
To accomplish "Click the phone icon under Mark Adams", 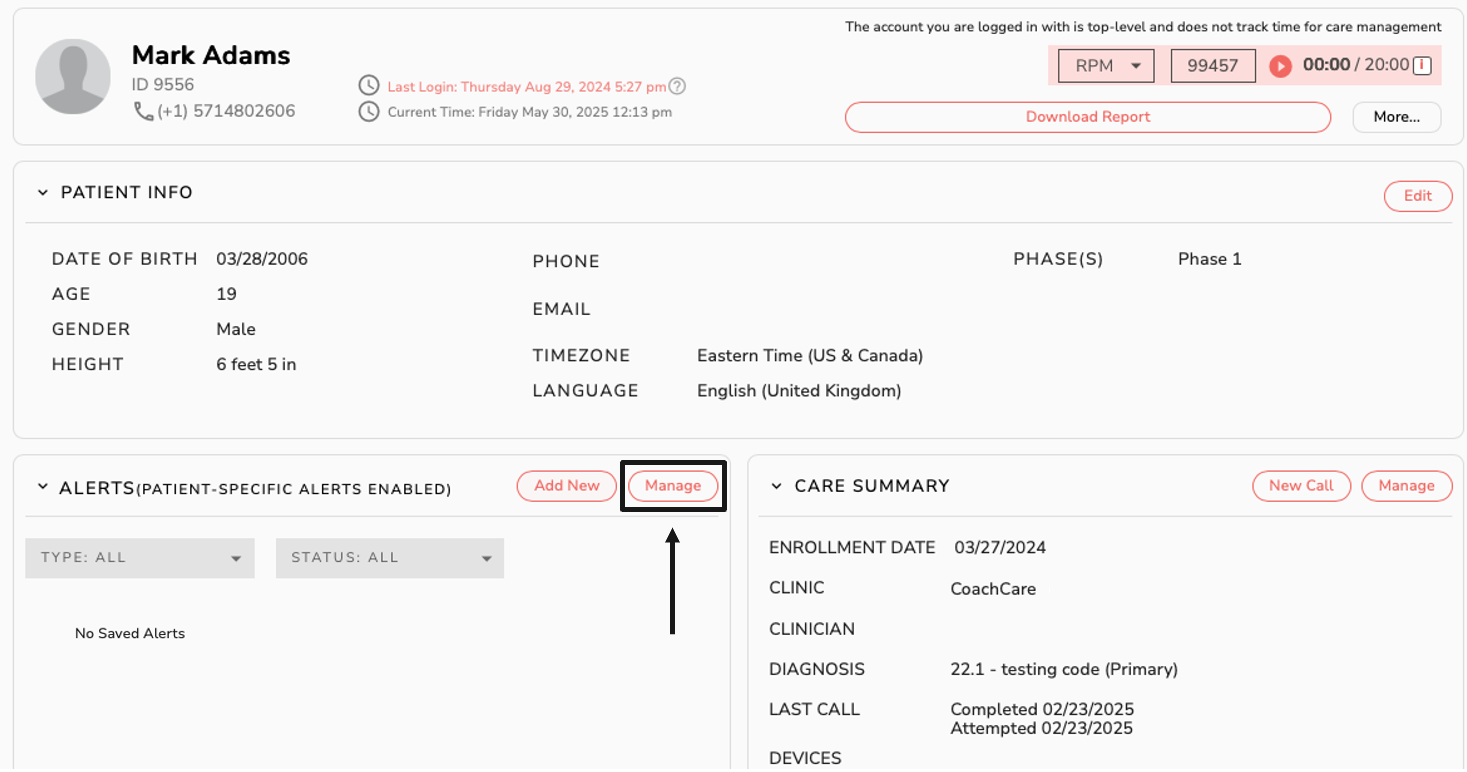I will click(143, 111).
